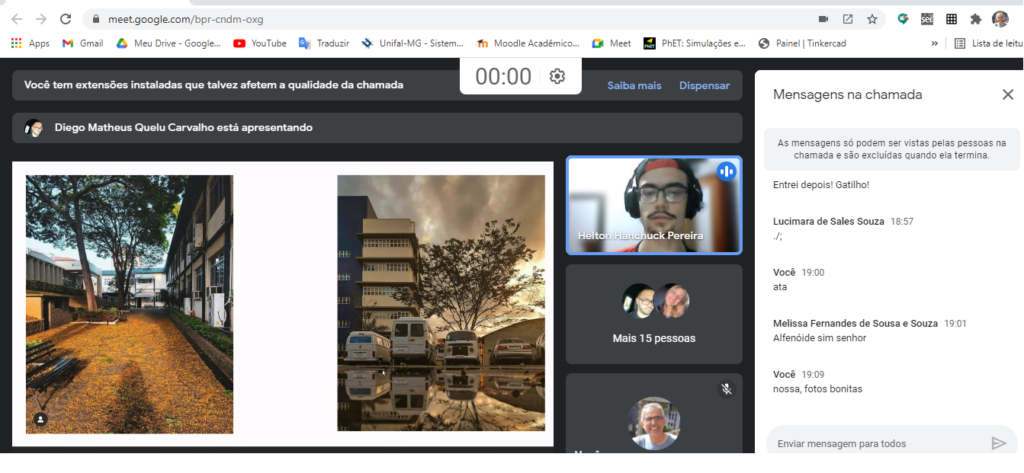Open the Chrome profile avatar menu
The height and width of the screenshot is (473, 1024).
[x=1000, y=19]
